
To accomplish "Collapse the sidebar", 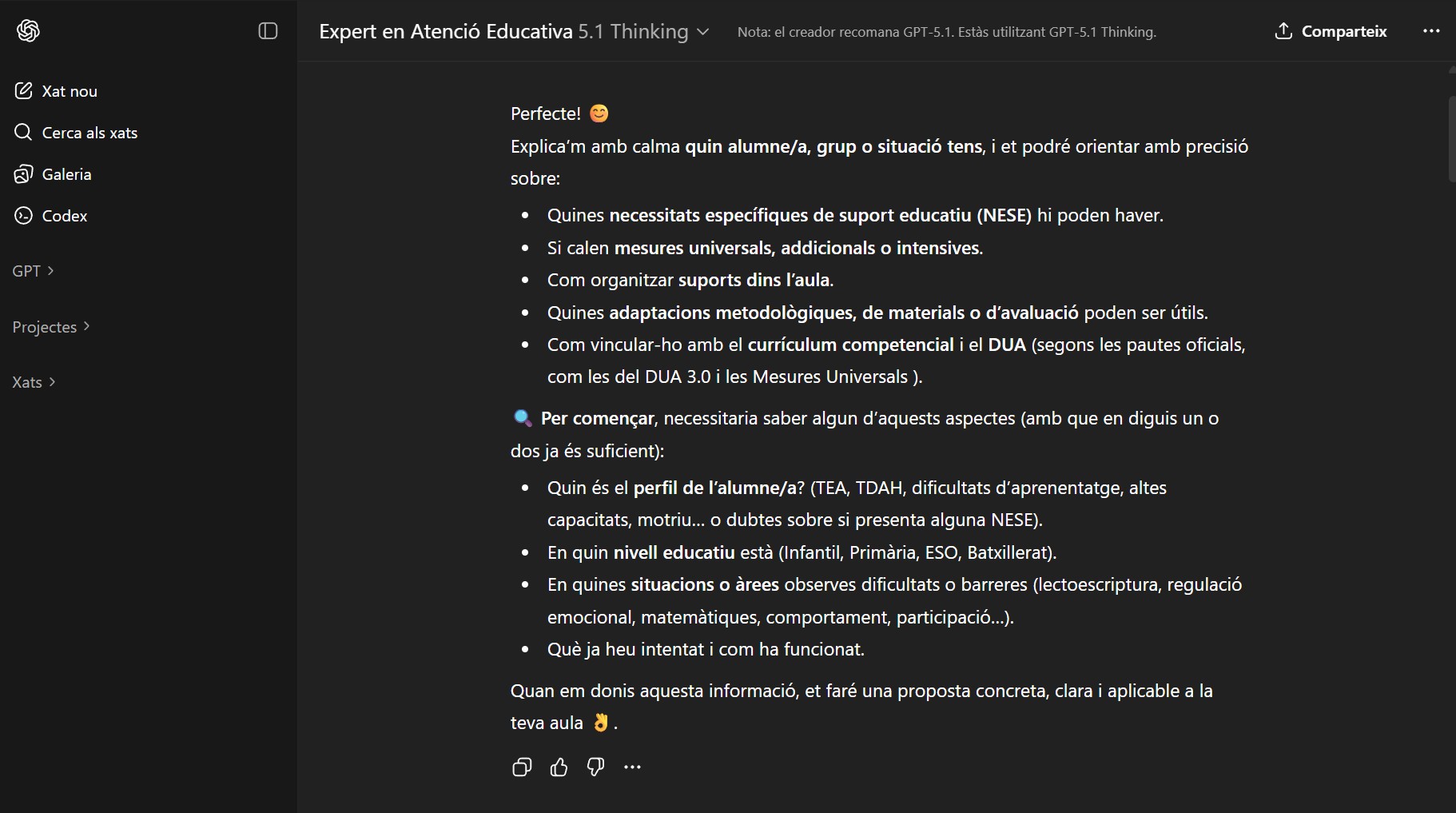I will pyautogui.click(x=267, y=30).
